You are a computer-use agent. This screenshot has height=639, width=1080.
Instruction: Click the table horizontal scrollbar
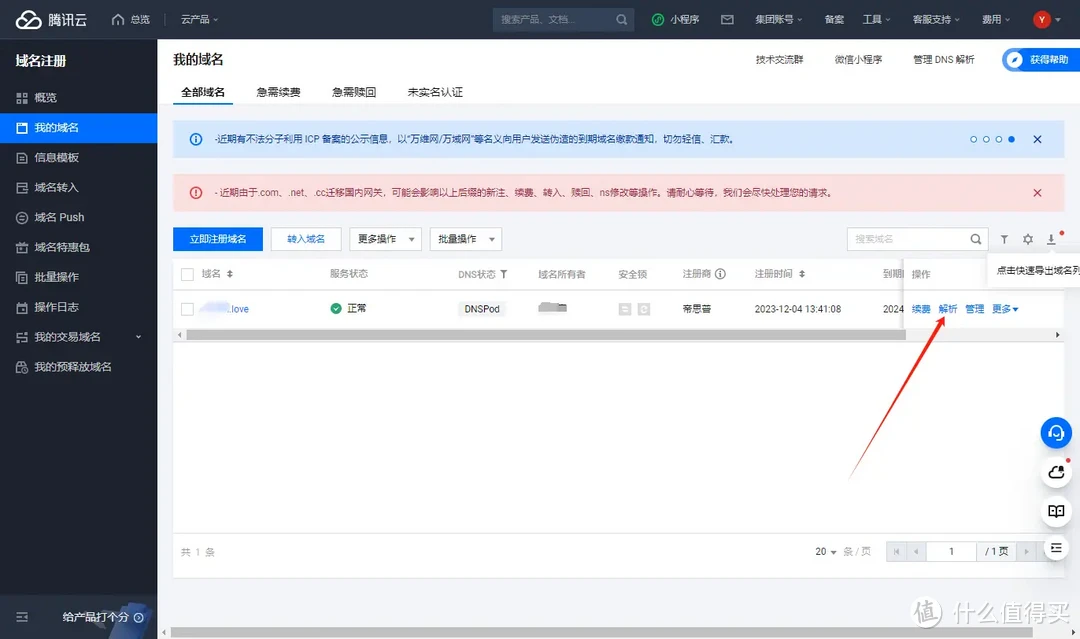[546, 335]
